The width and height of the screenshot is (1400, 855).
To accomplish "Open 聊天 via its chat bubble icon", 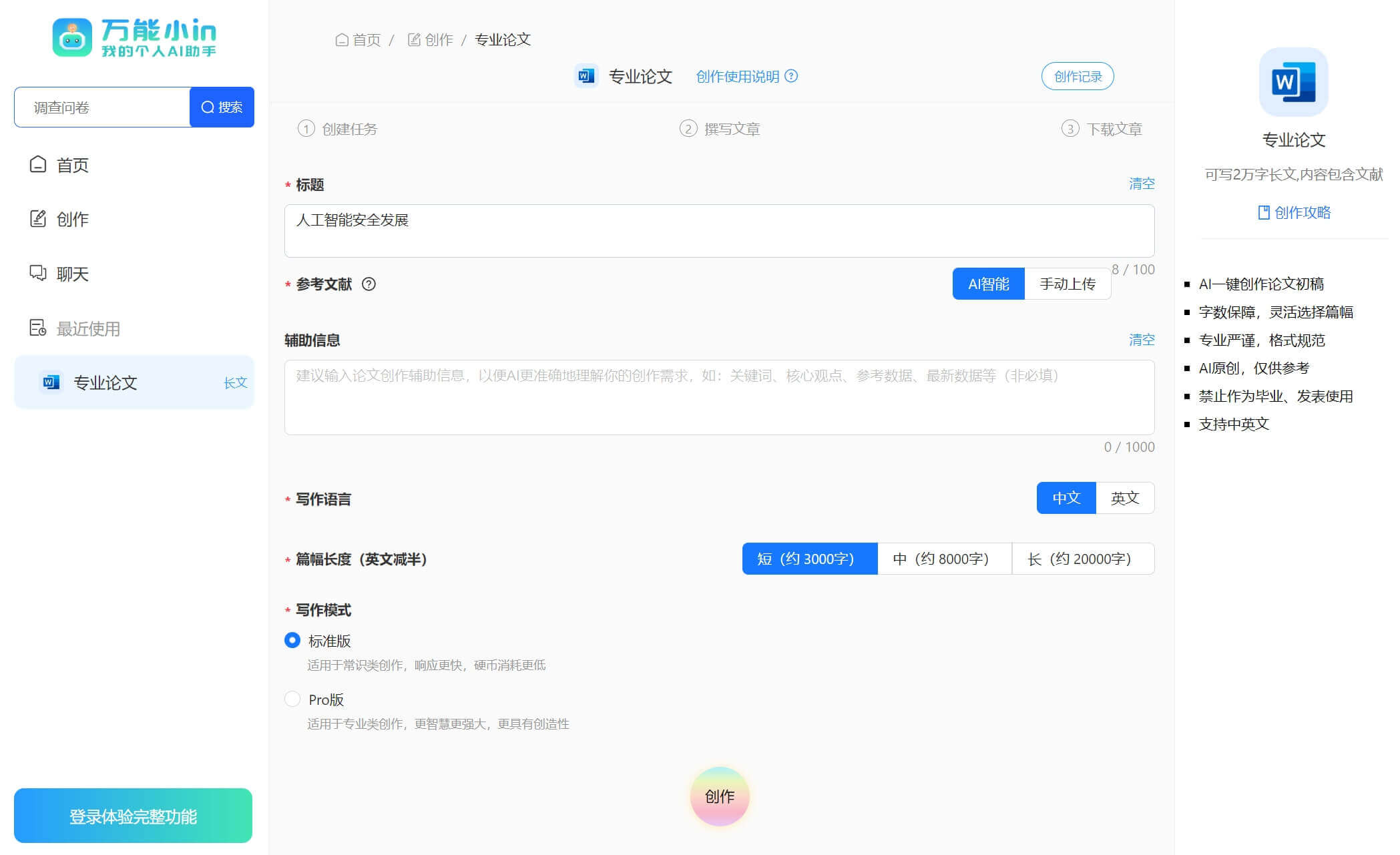I will [x=38, y=274].
